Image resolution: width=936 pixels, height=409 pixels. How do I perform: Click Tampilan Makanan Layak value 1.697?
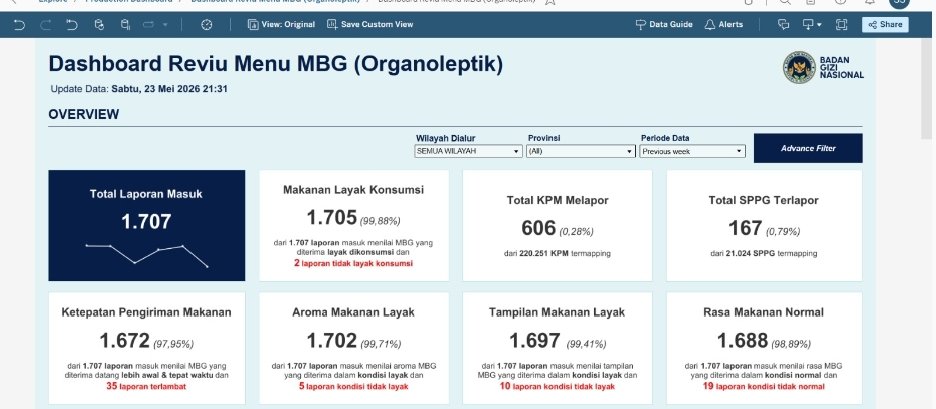click(x=535, y=340)
